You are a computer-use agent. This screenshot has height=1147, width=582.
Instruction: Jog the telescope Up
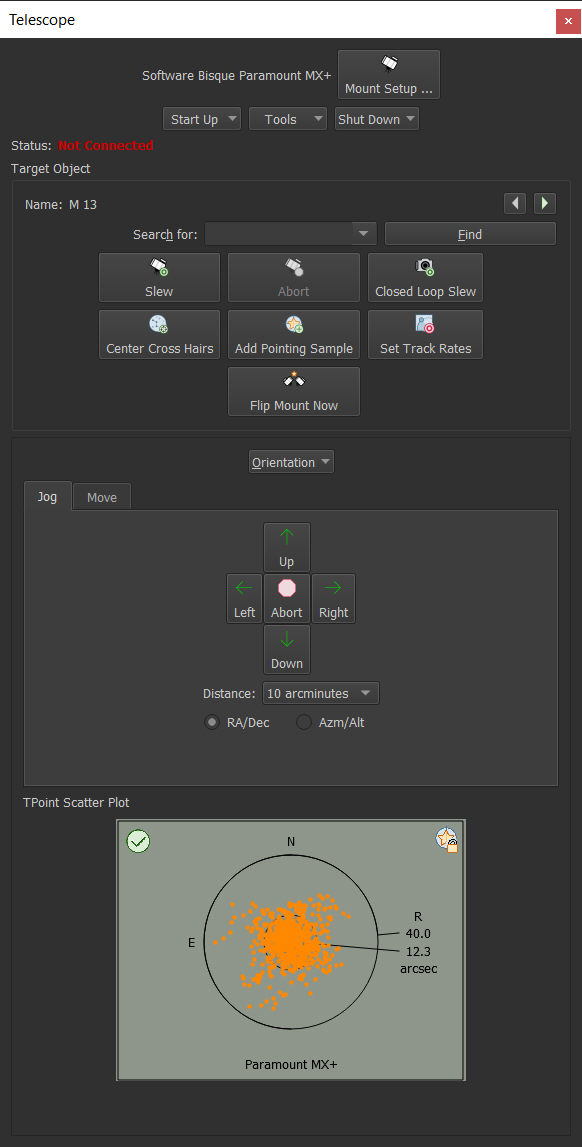[x=287, y=547]
